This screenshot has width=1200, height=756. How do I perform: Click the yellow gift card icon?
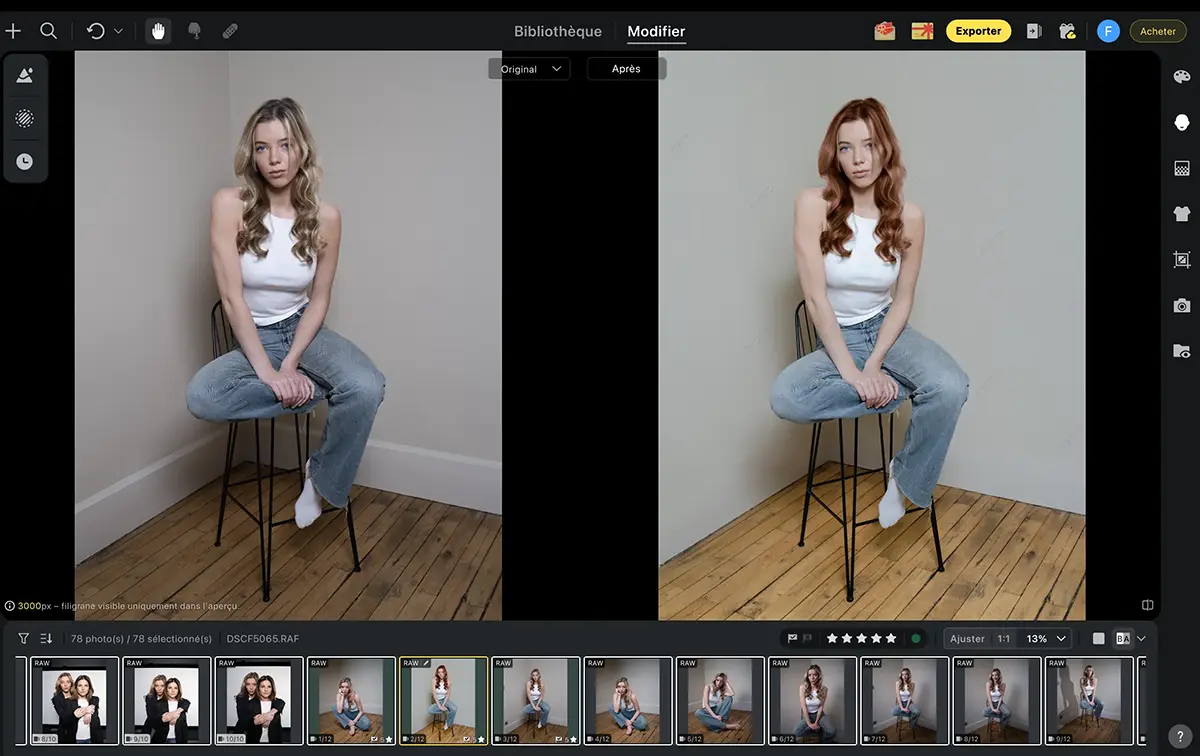coord(922,31)
